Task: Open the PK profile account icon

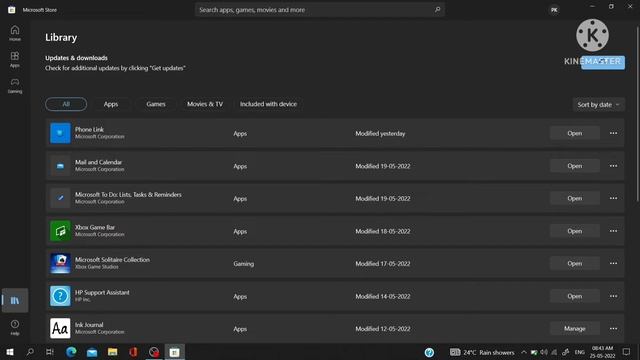Action: pyautogui.click(x=554, y=10)
